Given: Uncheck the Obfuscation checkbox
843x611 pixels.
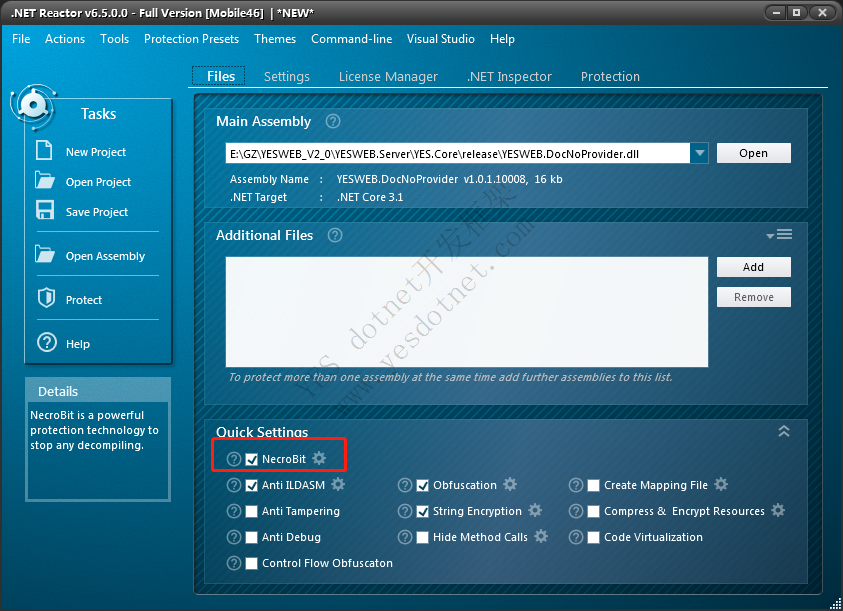Looking at the screenshot, I should click(x=423, y=485).
